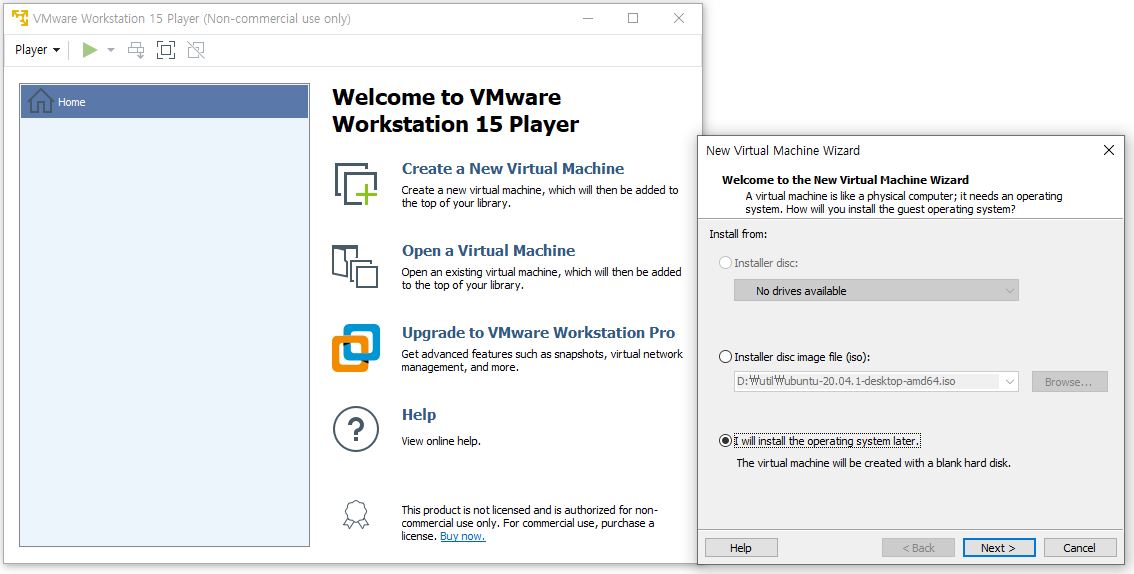Click 'View online help.' text

point(441,441)
